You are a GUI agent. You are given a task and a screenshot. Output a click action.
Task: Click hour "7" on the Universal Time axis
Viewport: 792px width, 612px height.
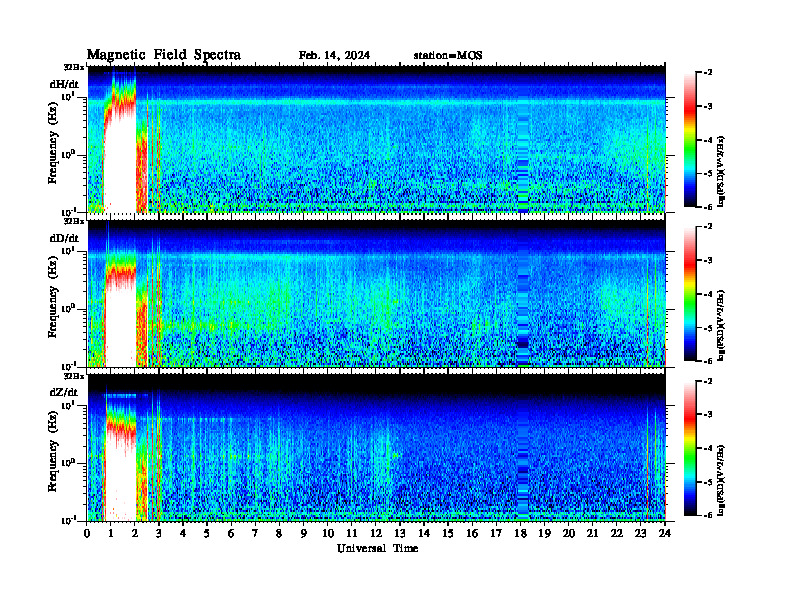(x=255, y=534)
